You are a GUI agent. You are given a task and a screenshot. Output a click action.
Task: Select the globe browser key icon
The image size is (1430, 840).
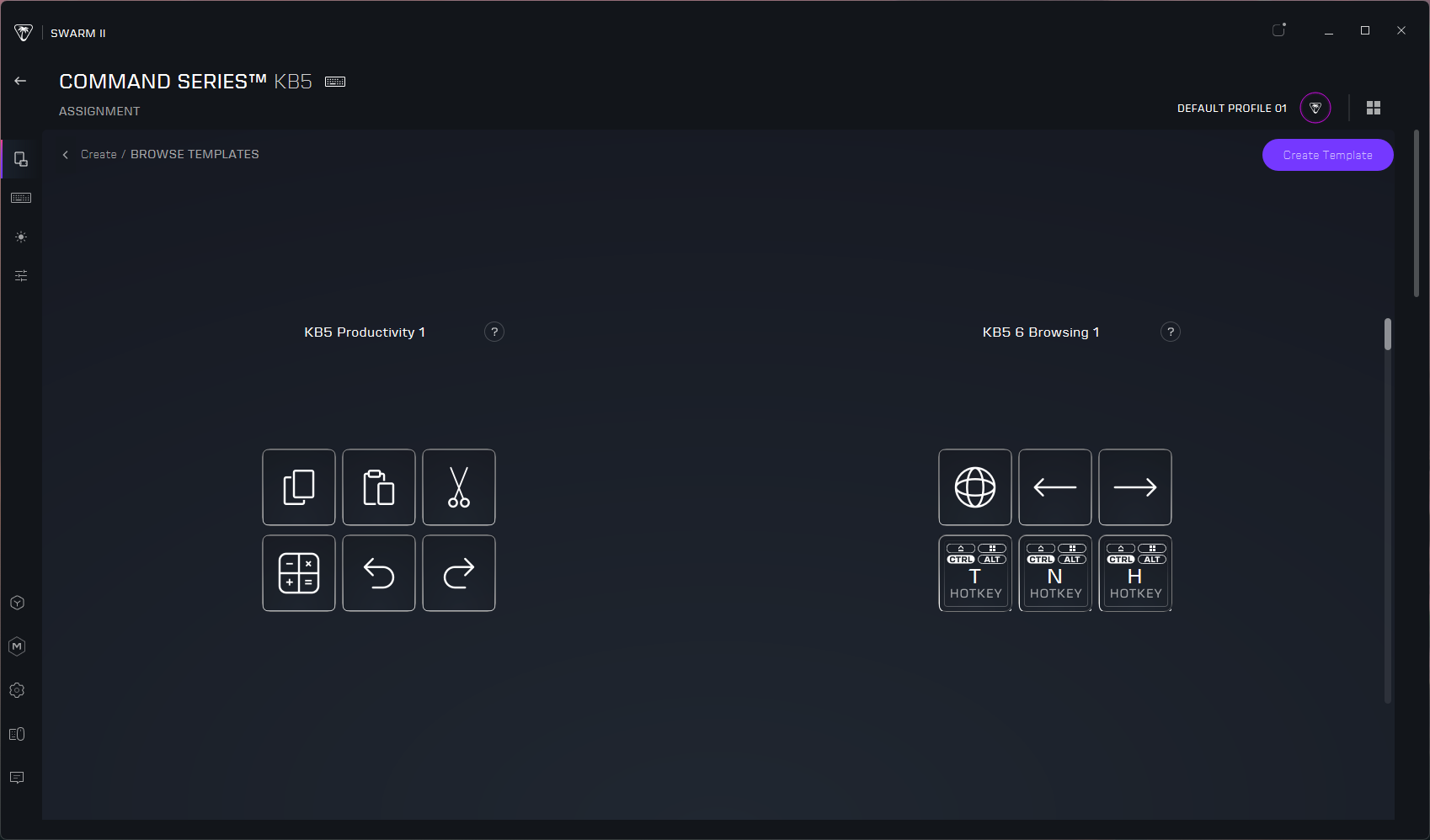pos(975,487)
